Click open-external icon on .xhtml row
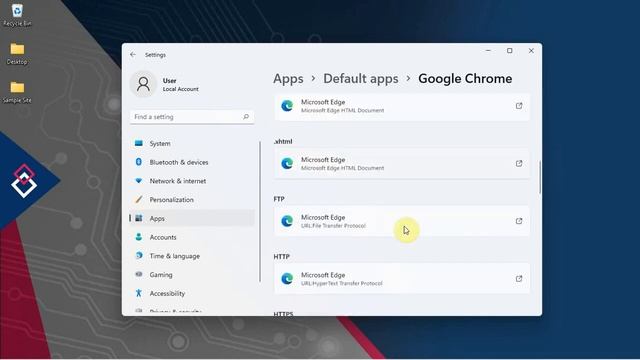 click(519, 163)
